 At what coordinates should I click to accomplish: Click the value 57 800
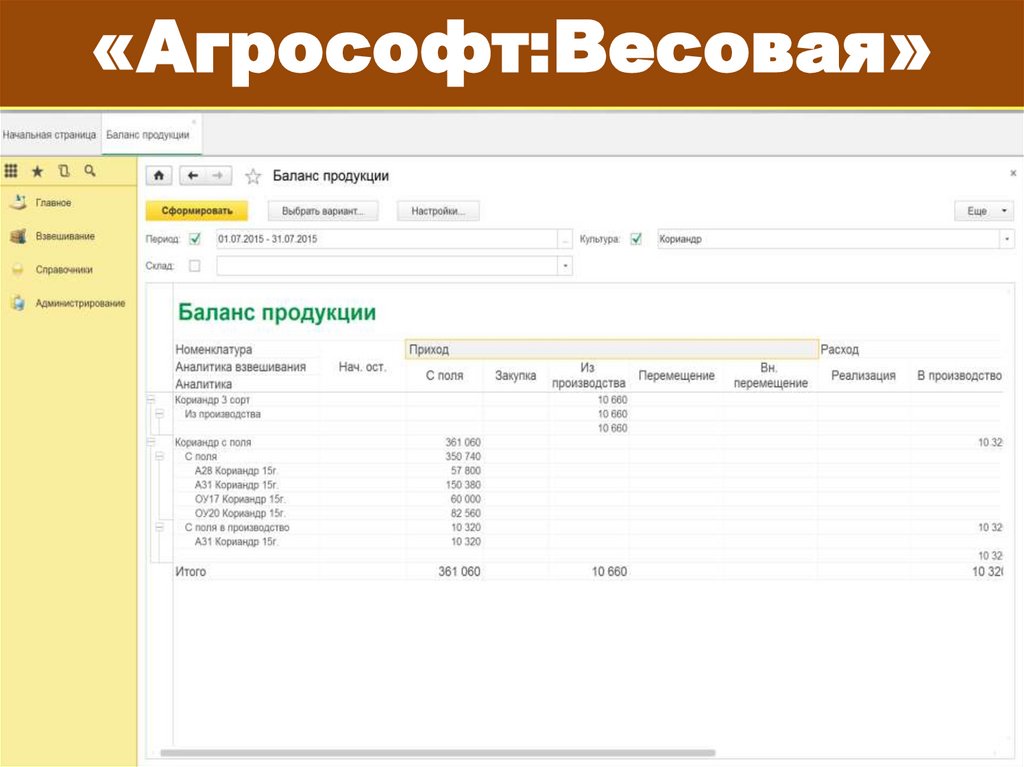(x=466, y=470)
